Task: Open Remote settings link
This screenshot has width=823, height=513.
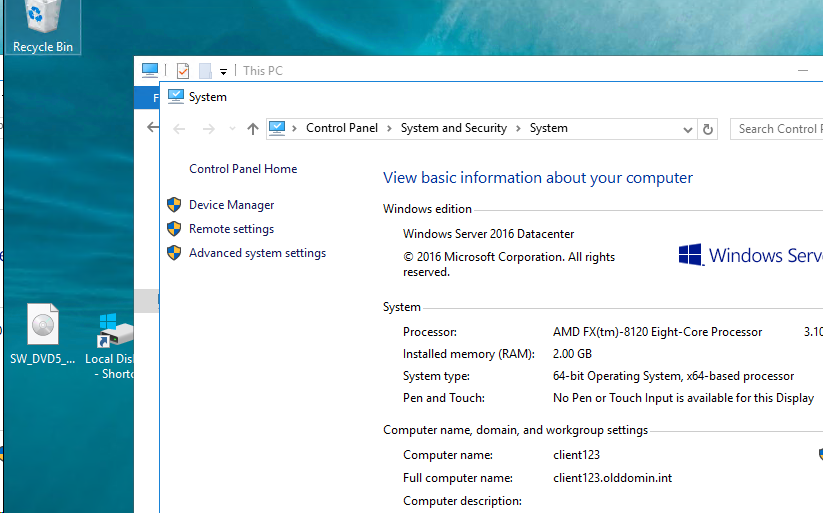Action: tap(231, 229)
